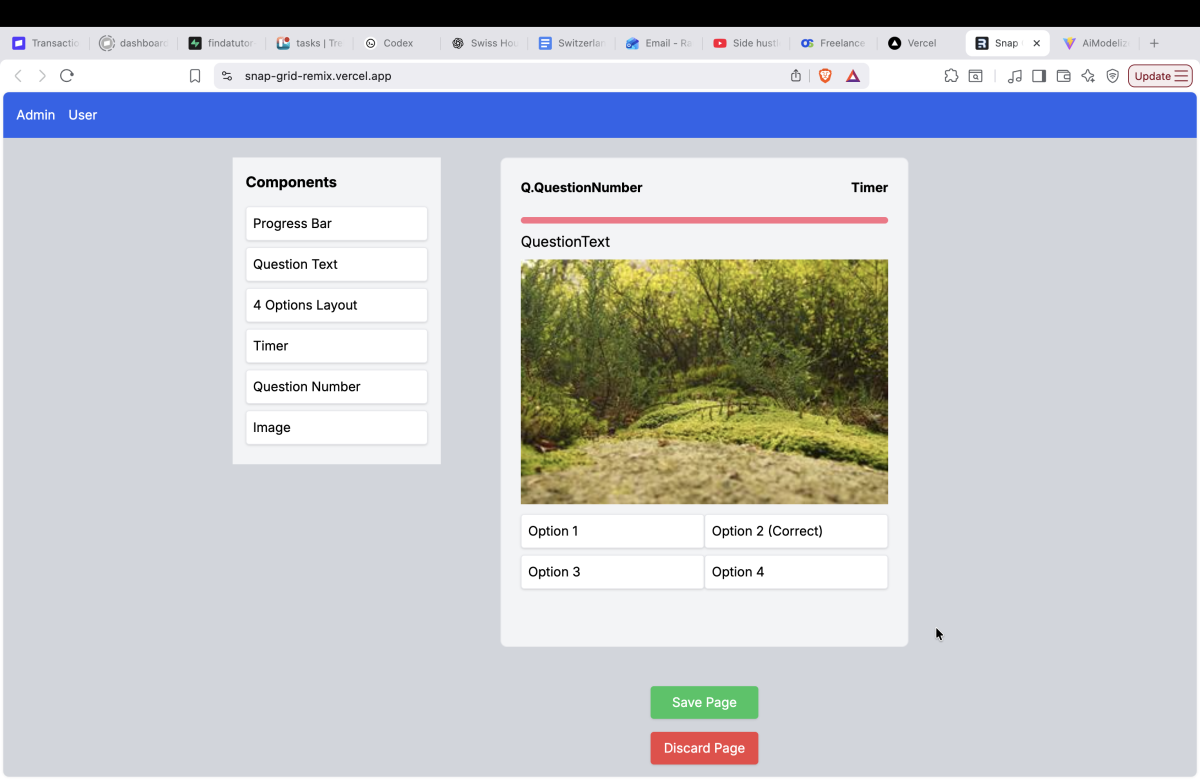Select Option 2 (Correct) answer box
Screen dimensions: 1200x780
pos(796,531)
